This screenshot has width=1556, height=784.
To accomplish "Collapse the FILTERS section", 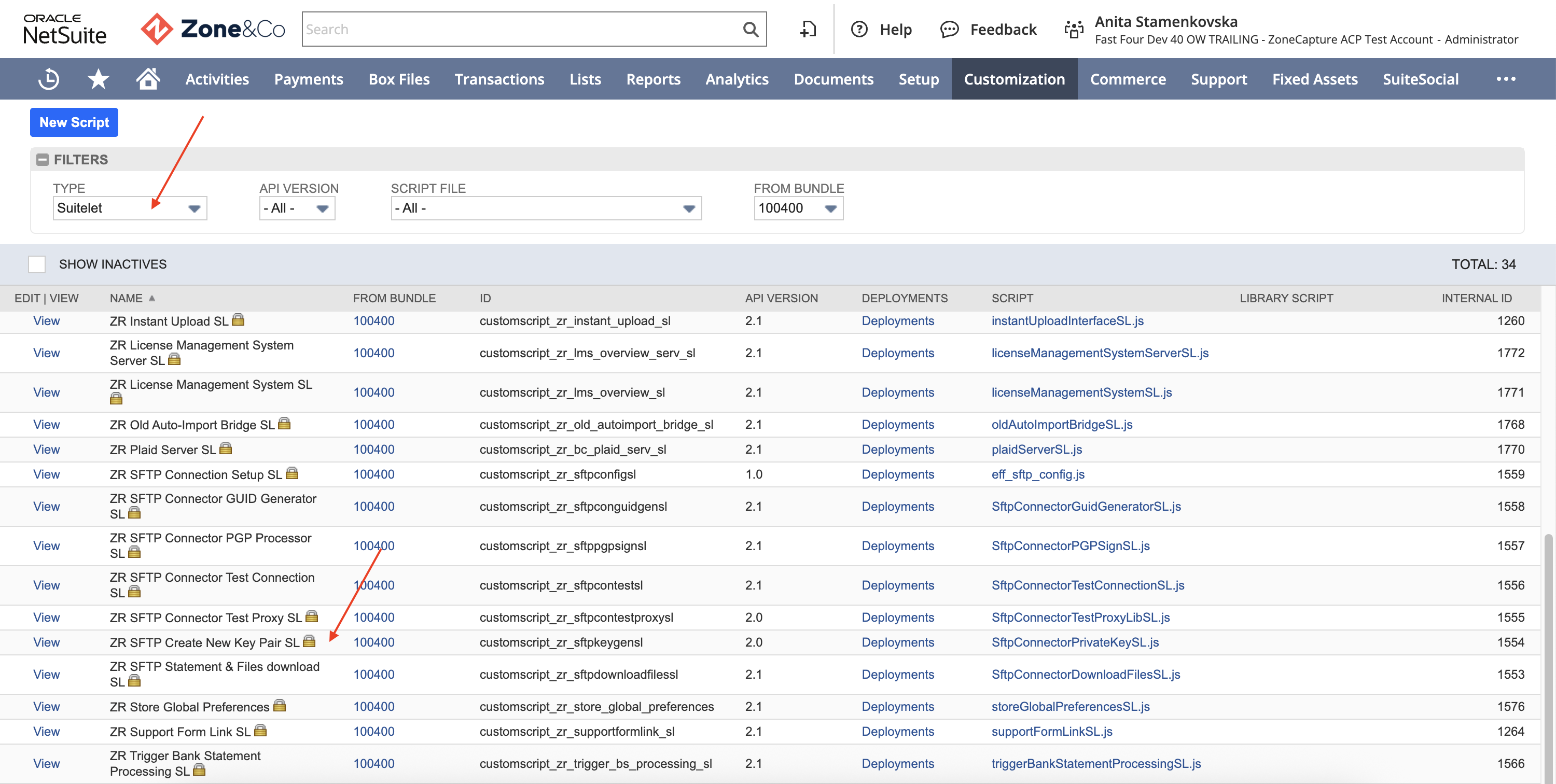I will (43, 160).
